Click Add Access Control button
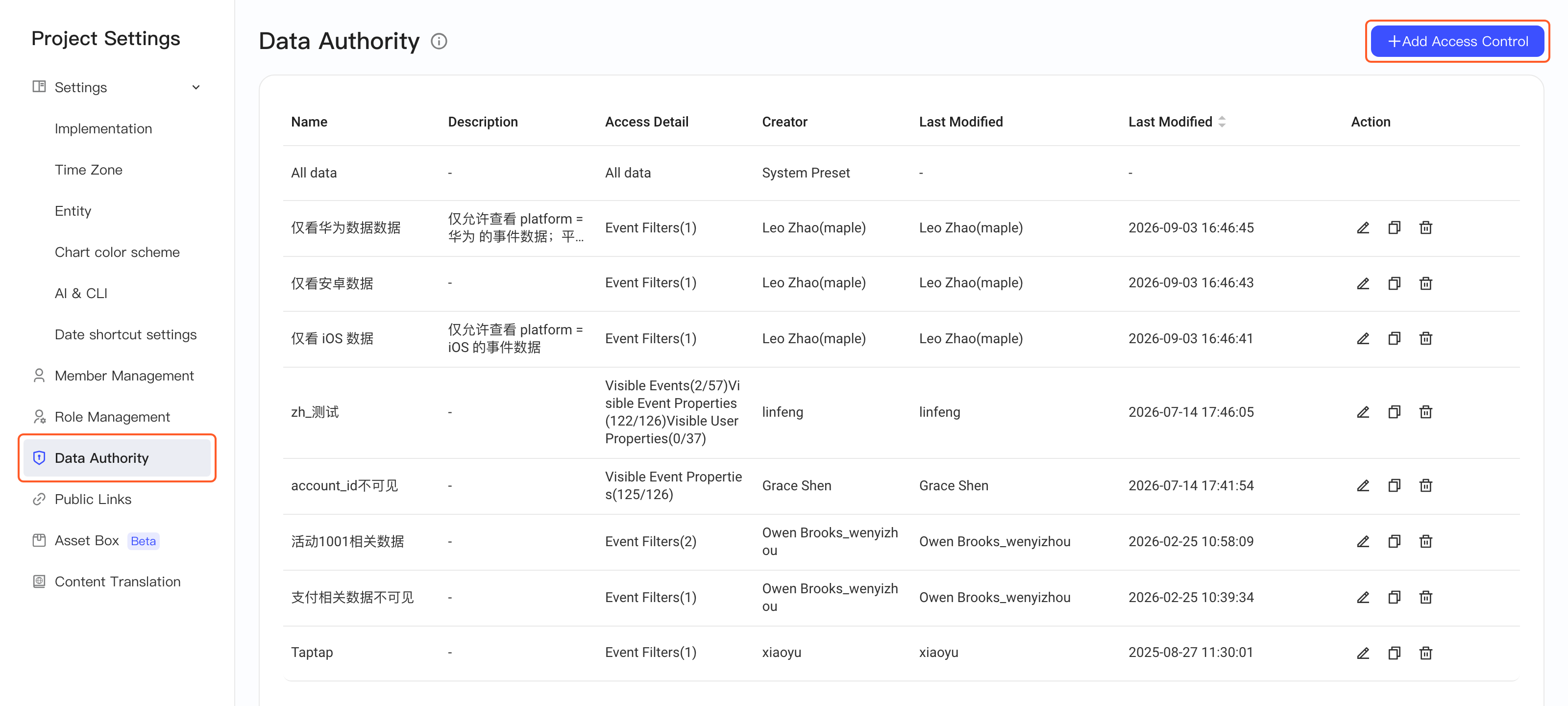The image size is (1568, 706). click(1457, 41)
